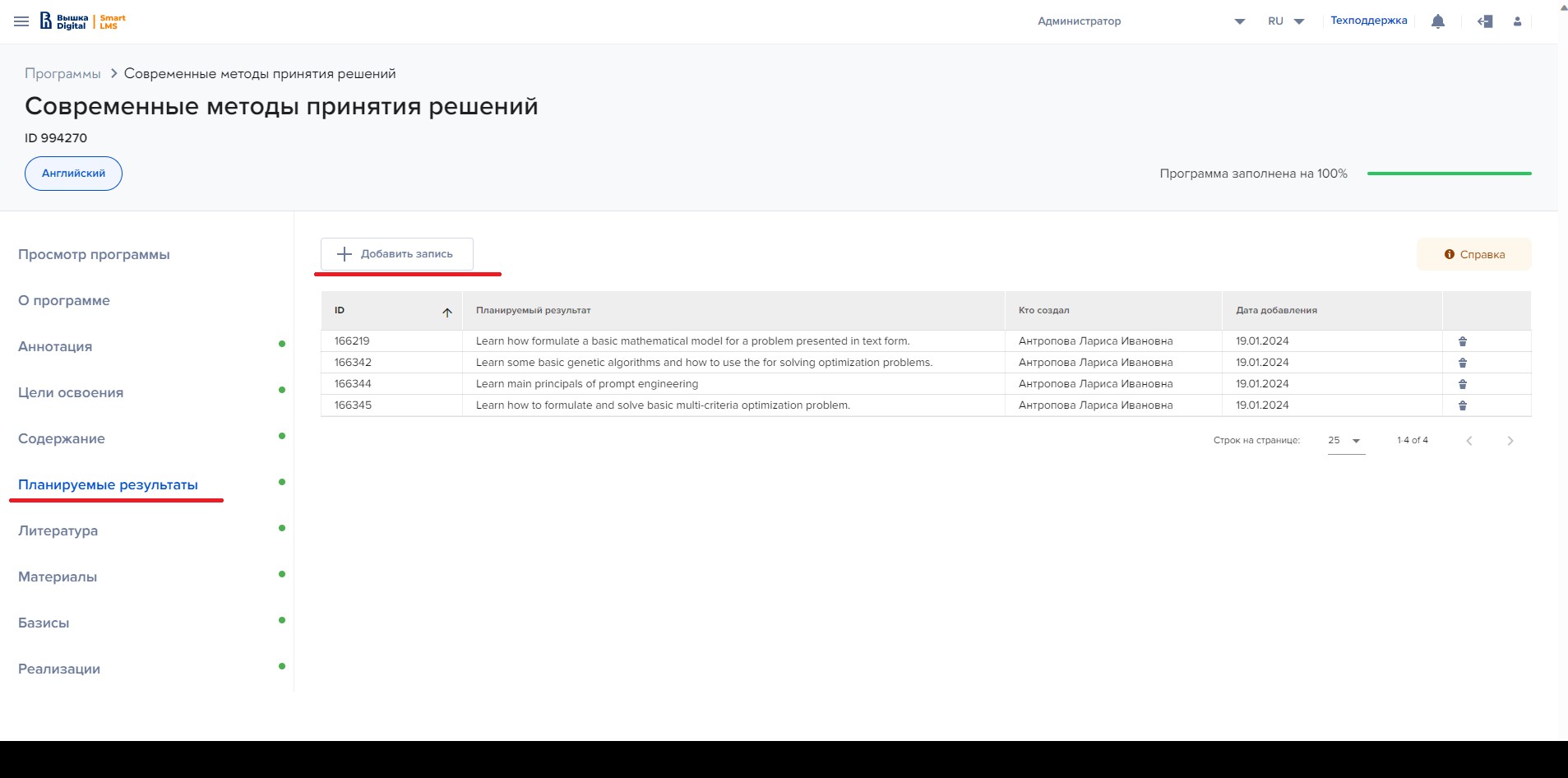Click the logout arrow icon
Screen dimensions: 1568x778
pos(1485,21)
